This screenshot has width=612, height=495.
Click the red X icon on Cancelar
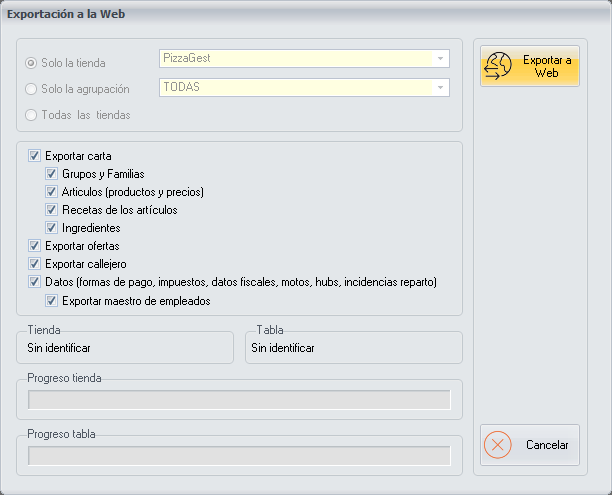pyautogui.click(x=499, y=445)
